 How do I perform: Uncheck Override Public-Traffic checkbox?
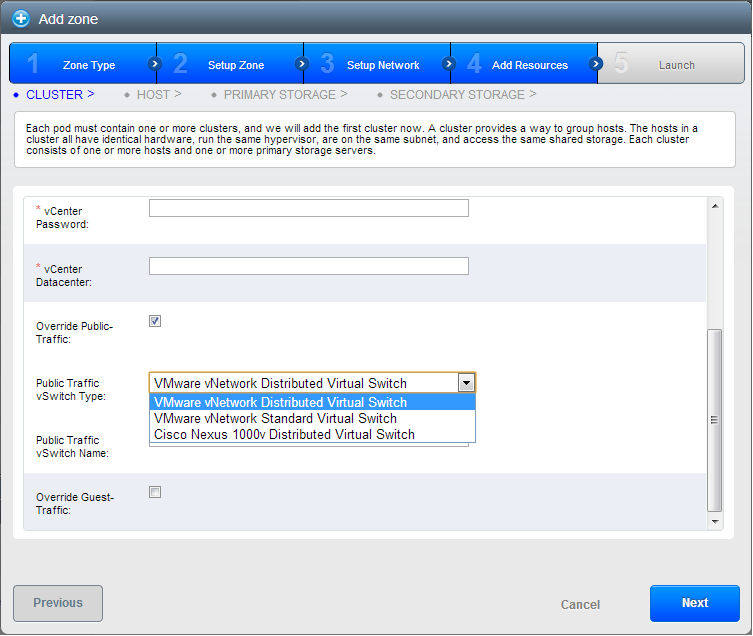point(155,321)
